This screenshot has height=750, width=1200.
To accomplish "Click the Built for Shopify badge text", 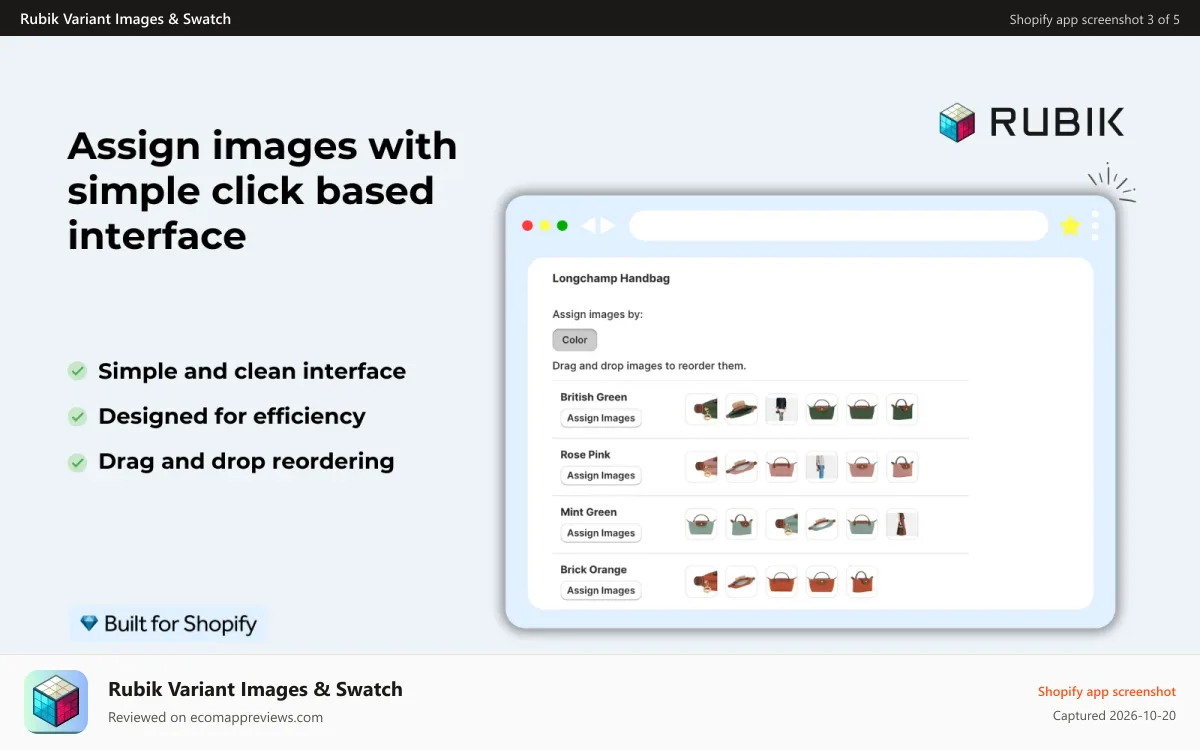I will (180, 624).
